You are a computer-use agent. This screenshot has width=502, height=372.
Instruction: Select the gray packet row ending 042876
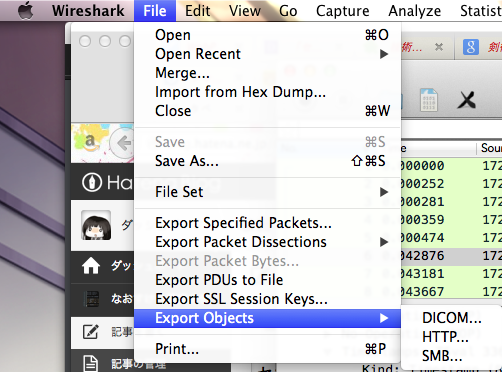451,256
